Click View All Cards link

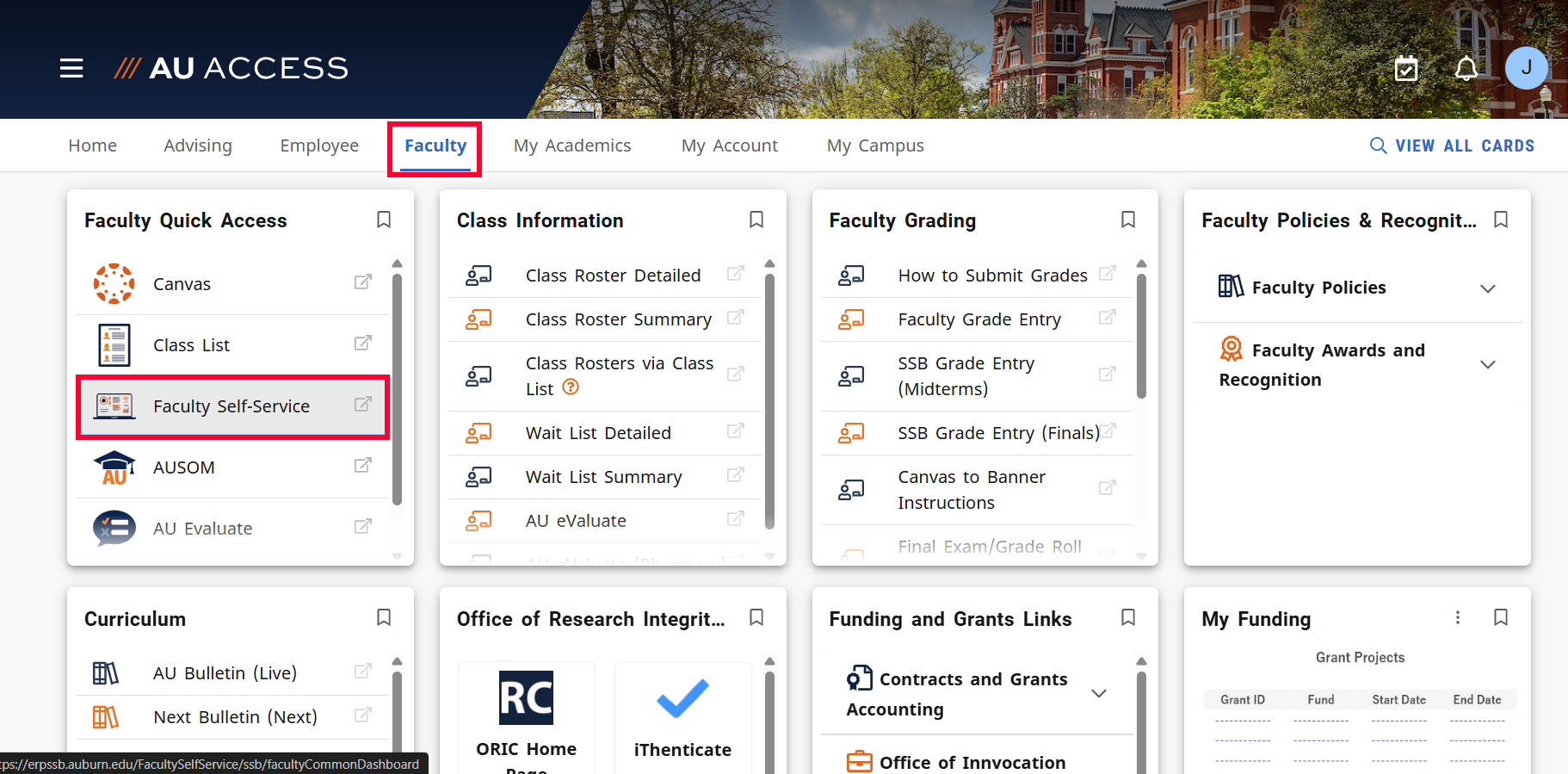point(1452,146)
